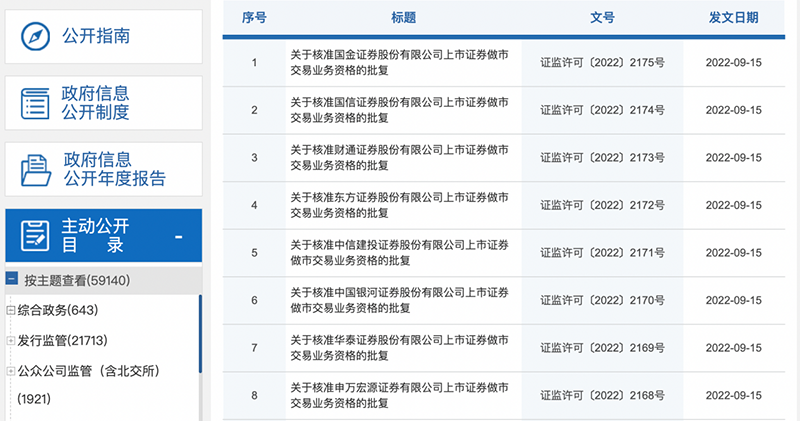Open approval notice for 申万宏源证券 market-making
The height and width of the screenshot is (421, 800).
click(x=399, y=395)
